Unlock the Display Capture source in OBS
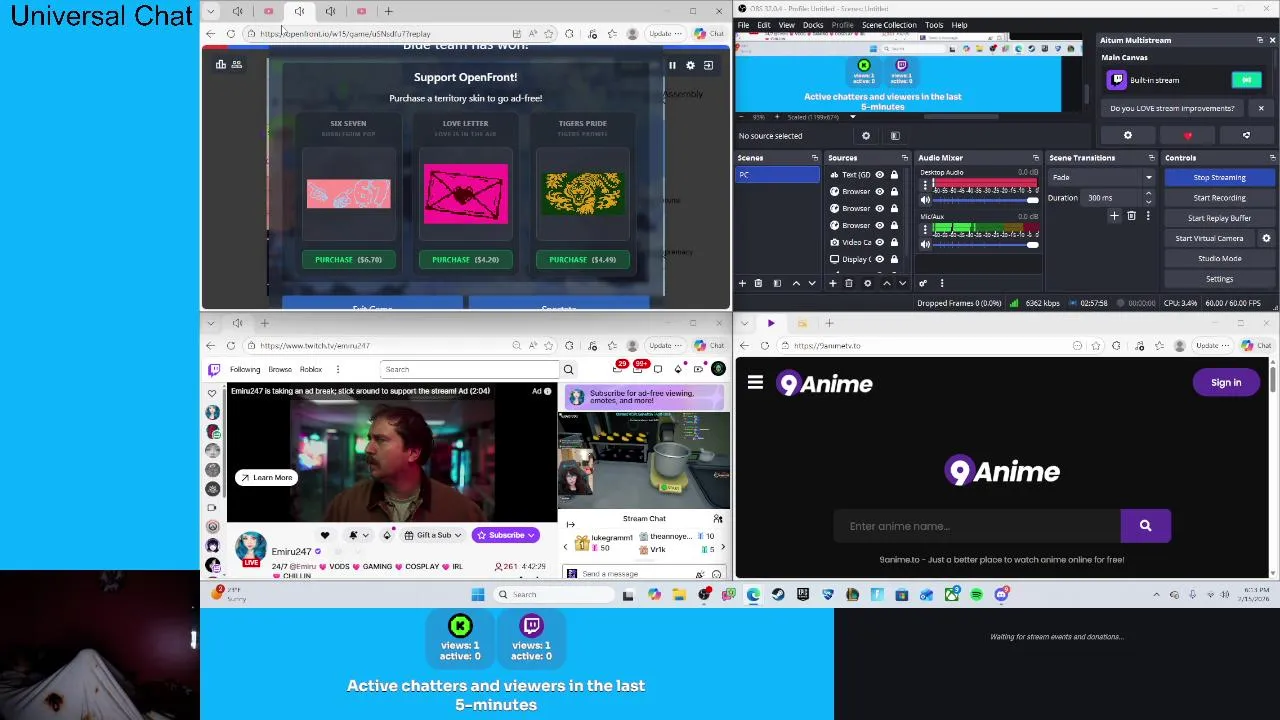This screenshot has height=720, width=1280. (x=894, y=259)
